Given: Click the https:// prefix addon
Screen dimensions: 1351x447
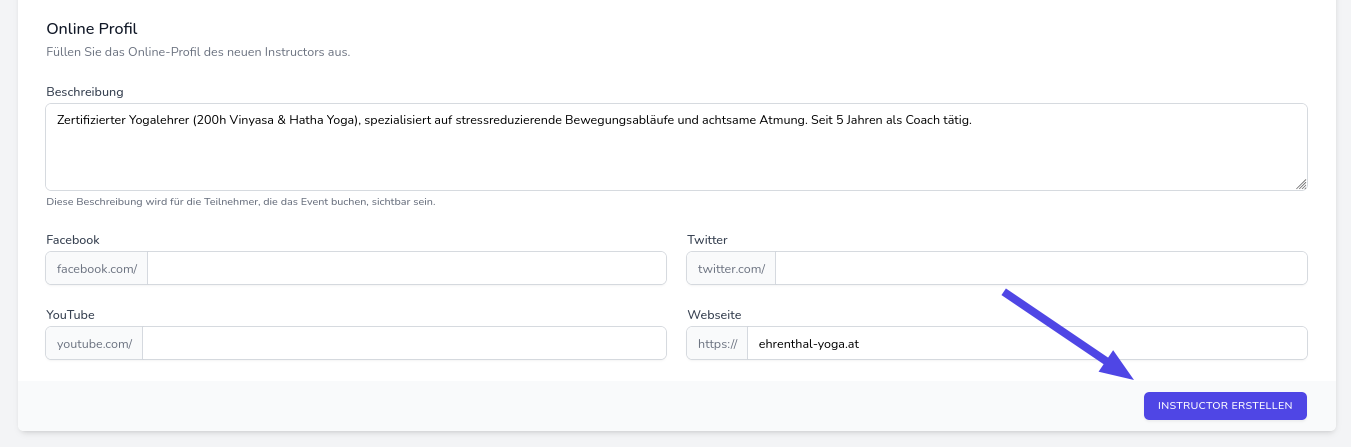Looking at the screenshot, I should (x=717, y=343).
